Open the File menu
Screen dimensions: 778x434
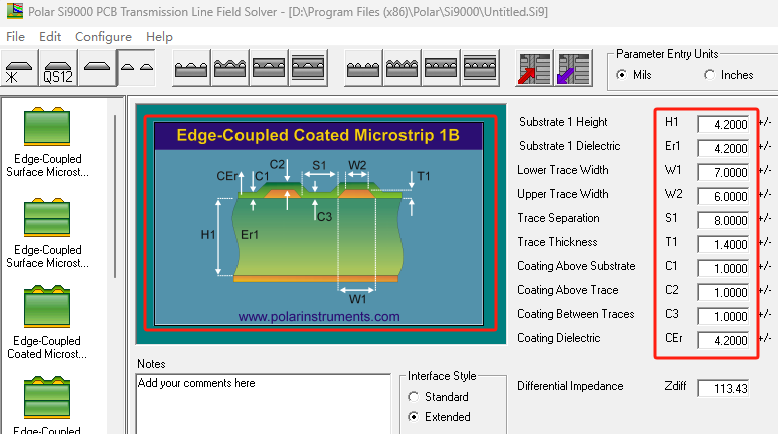(16, 36)
